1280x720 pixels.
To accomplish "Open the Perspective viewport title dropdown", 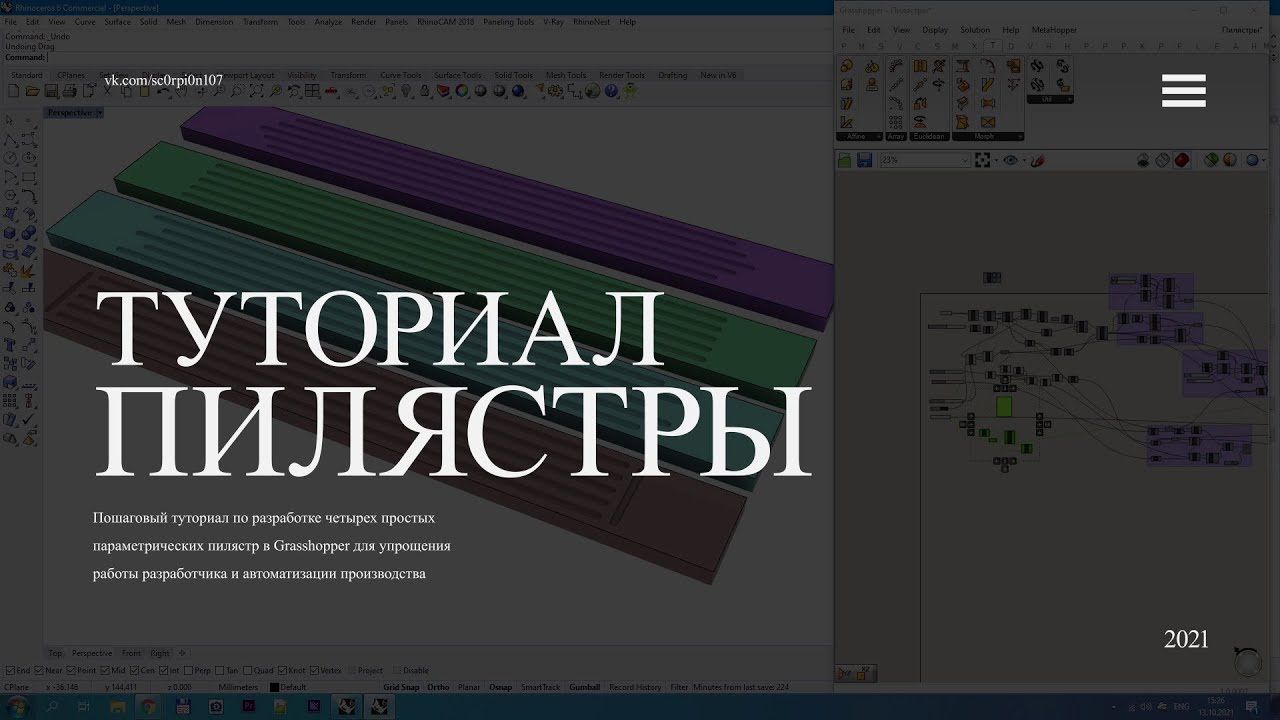I will pyautogui.click(x=98, y=113).
